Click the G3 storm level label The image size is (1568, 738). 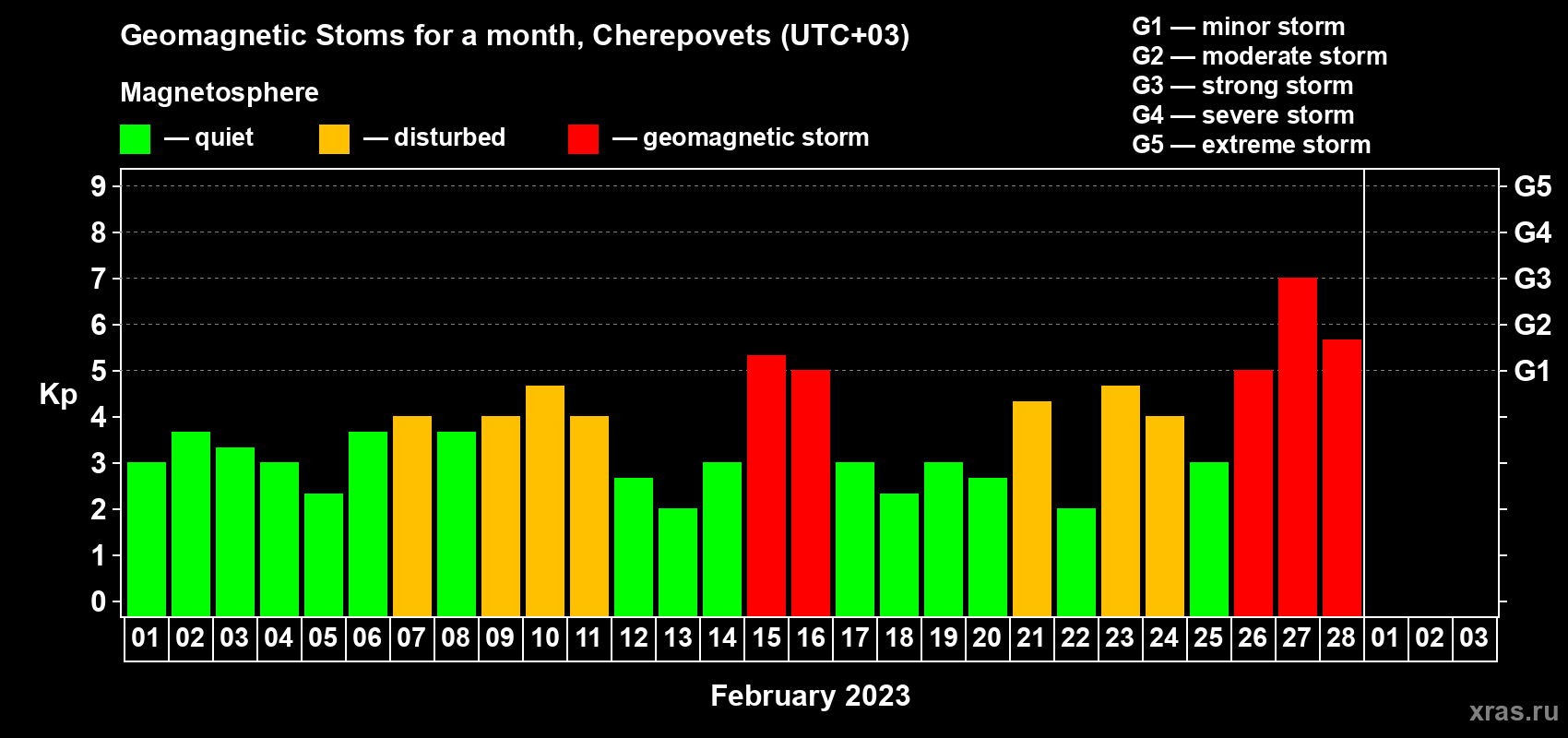coord(1532,279)
